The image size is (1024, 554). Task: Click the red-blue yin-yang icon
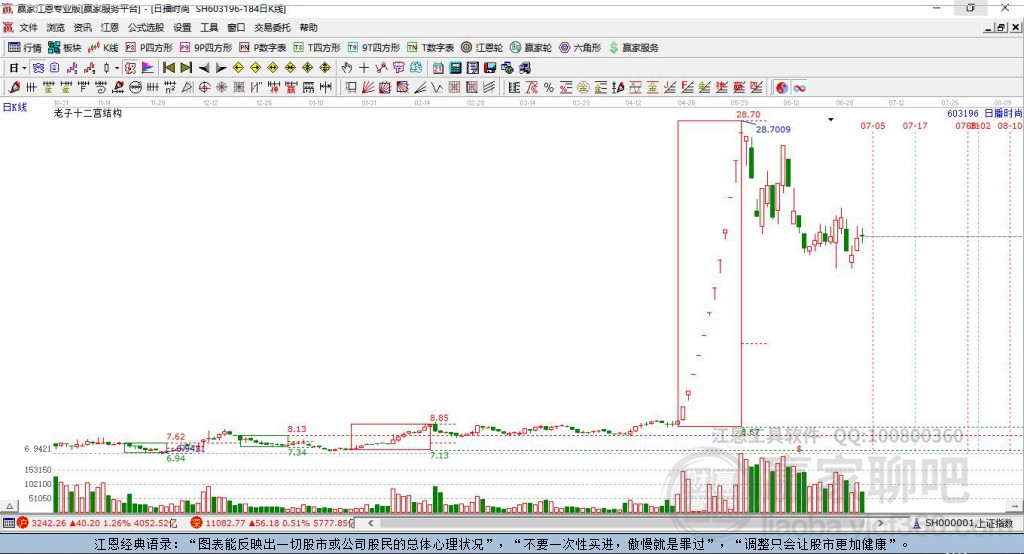(x=782, y=88)
